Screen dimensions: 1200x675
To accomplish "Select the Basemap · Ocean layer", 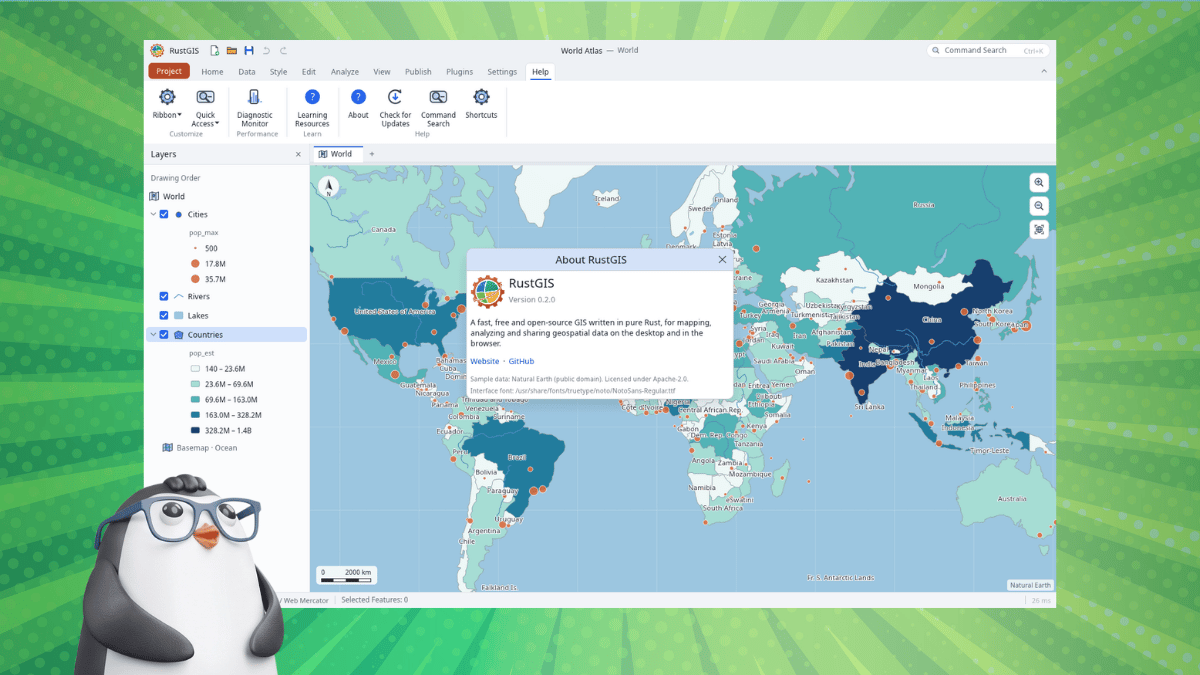I will click(199, 448).
